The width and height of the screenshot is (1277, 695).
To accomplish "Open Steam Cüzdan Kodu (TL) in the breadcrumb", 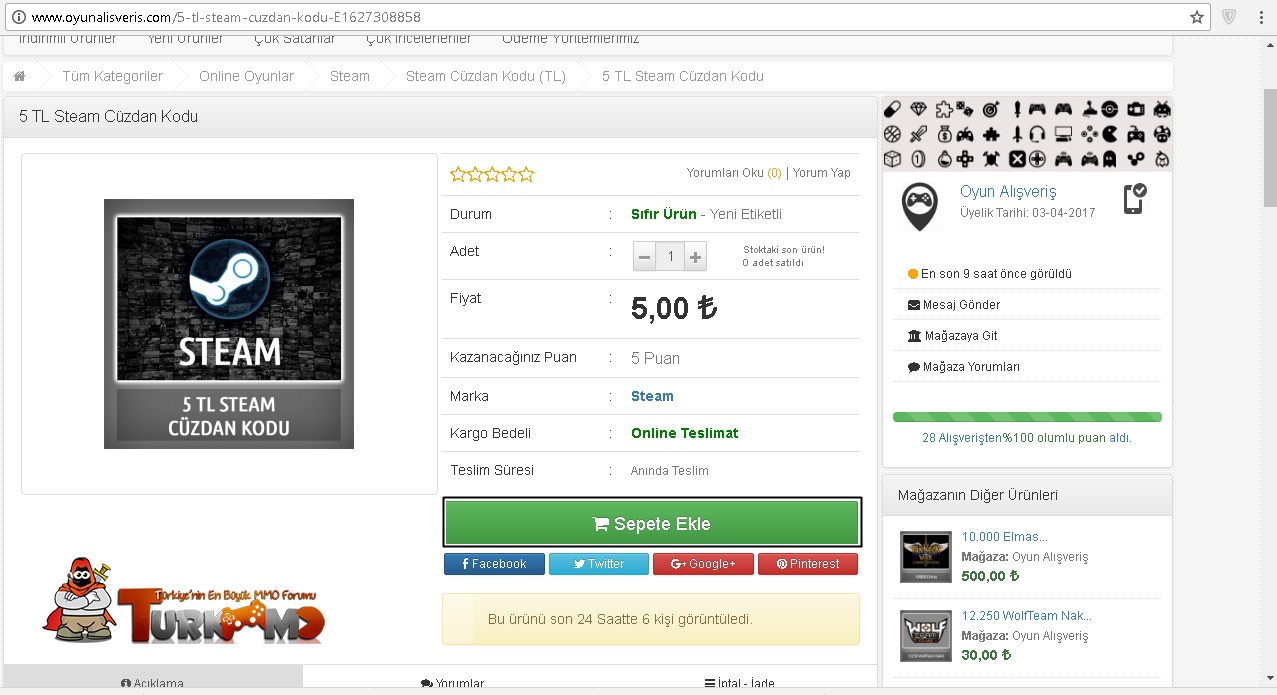I will [x=486, y=76].
